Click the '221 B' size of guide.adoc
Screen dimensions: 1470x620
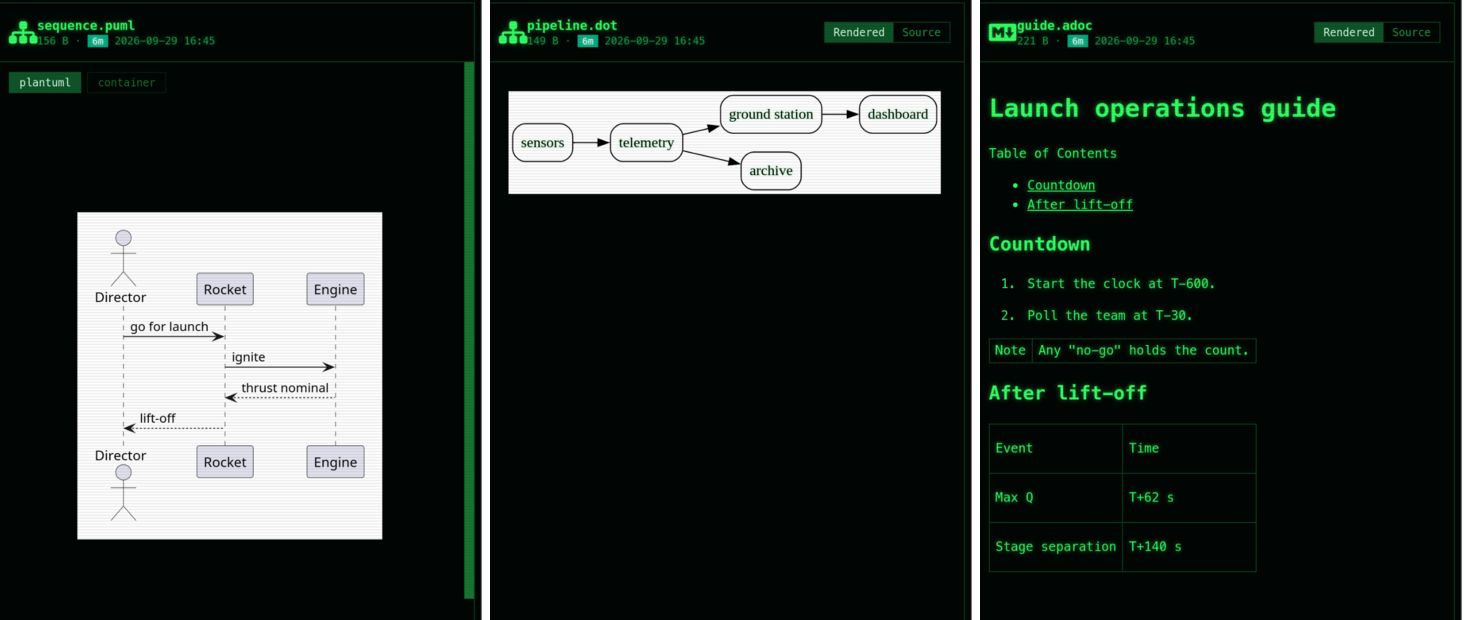(1034, 41)
